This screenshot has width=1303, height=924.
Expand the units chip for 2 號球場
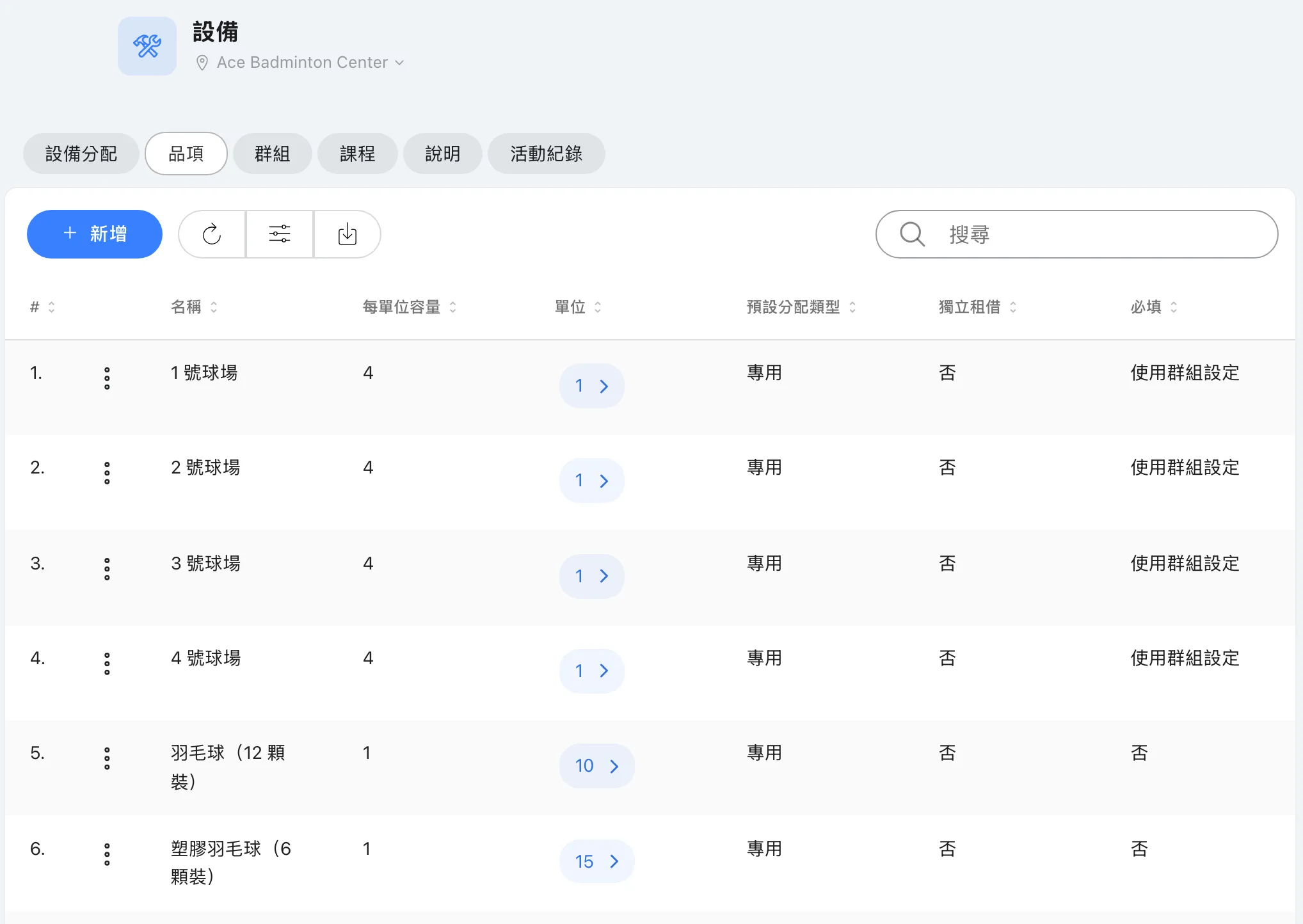coord(592,481)
